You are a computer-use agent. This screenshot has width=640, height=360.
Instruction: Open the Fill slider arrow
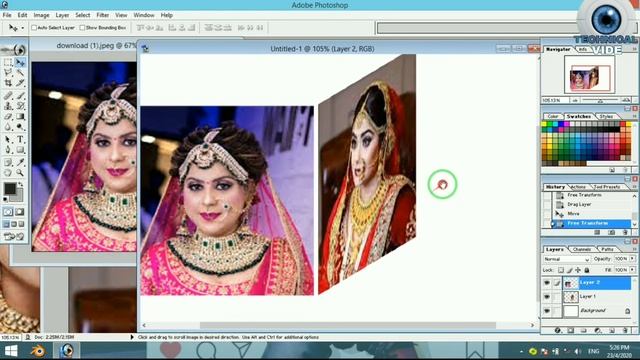[x=632, y=270]
